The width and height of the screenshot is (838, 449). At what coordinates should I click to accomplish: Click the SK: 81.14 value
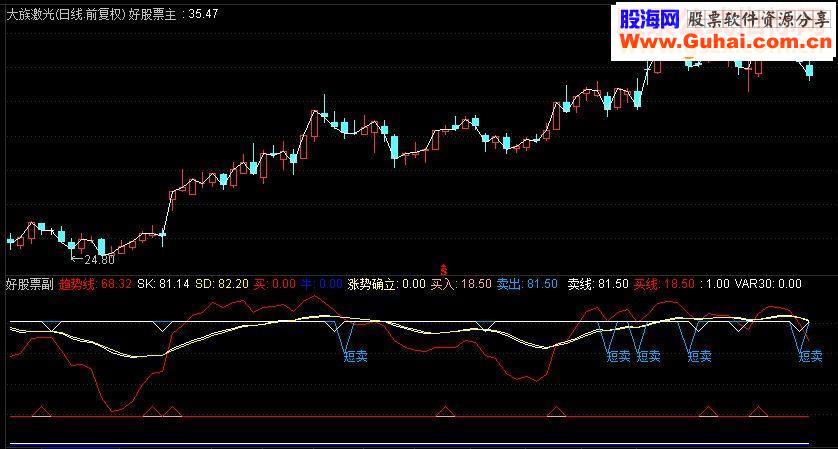(x=164, y=284)
